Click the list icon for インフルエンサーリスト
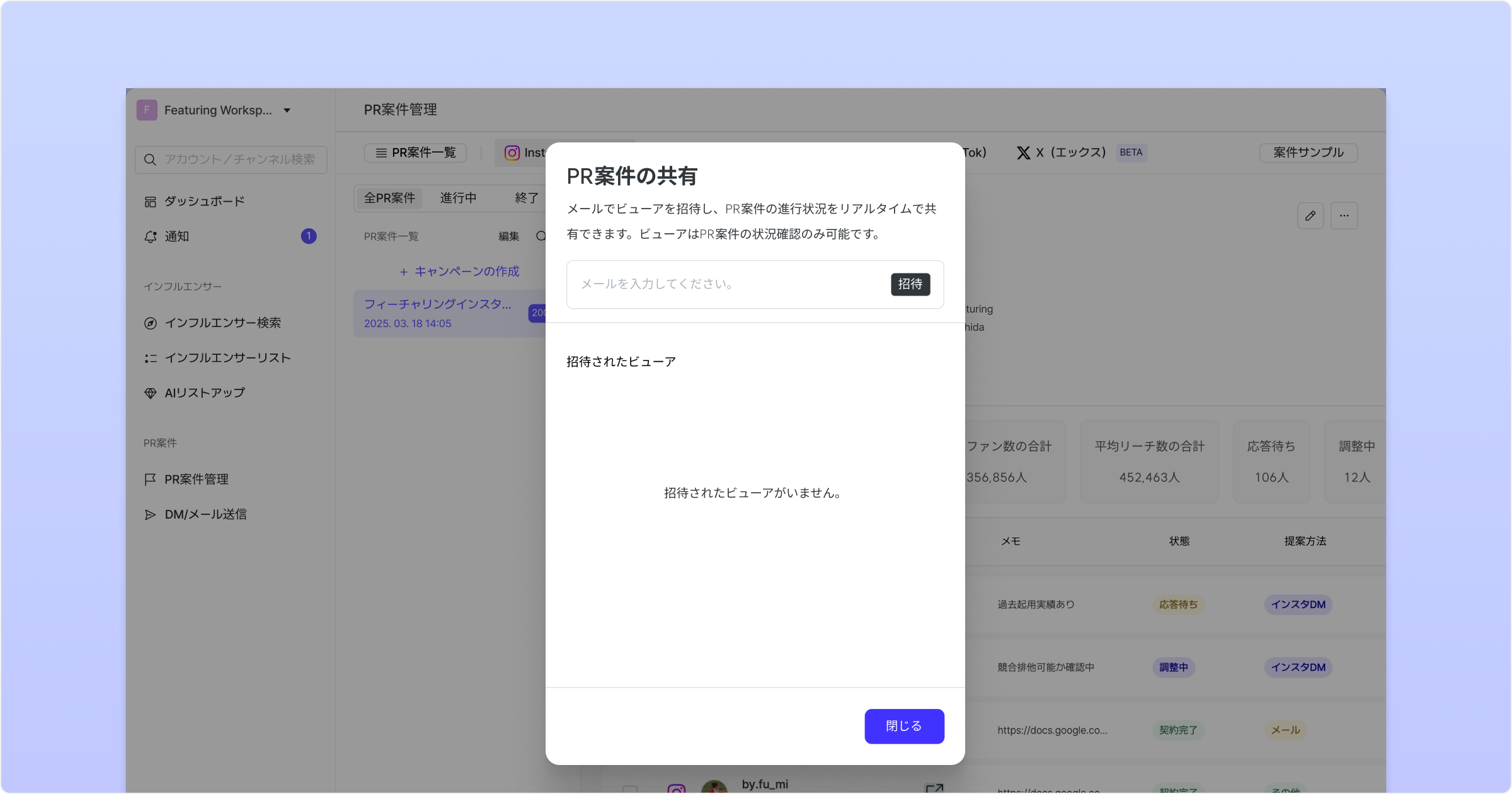Screen dimensions: 1512x794 tap(150, 358)
